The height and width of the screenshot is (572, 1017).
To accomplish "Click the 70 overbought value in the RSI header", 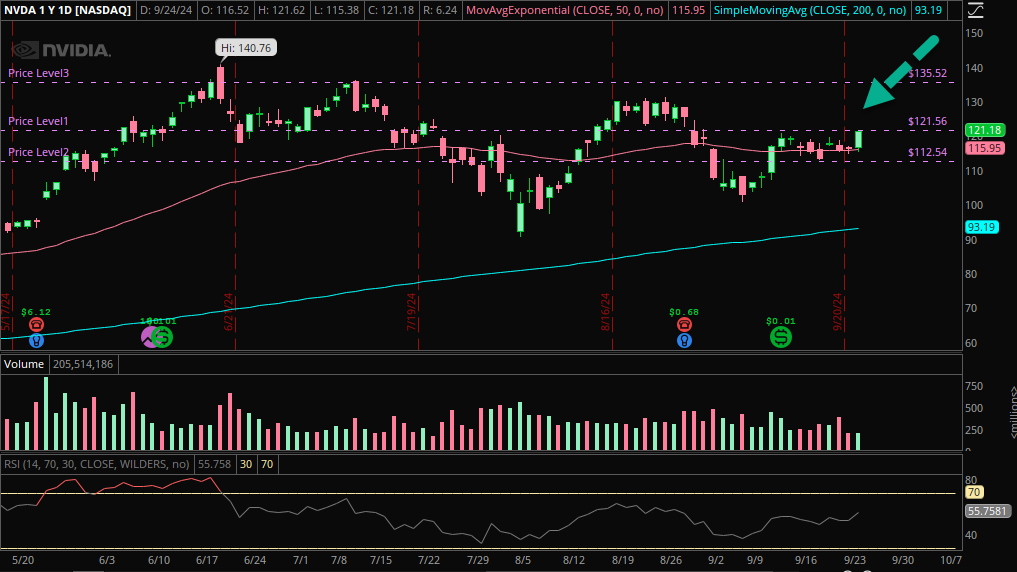I will (267, 464).
